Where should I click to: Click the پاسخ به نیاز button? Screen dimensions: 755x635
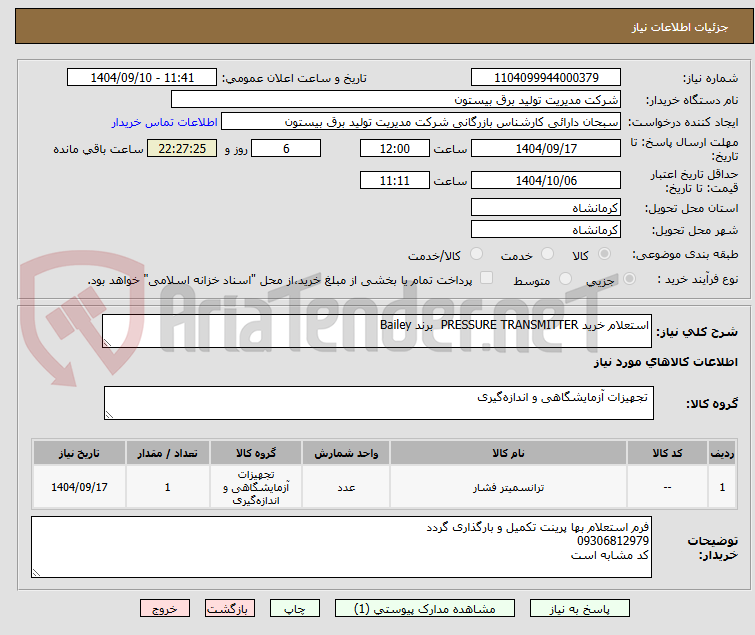tap(580, 609)
